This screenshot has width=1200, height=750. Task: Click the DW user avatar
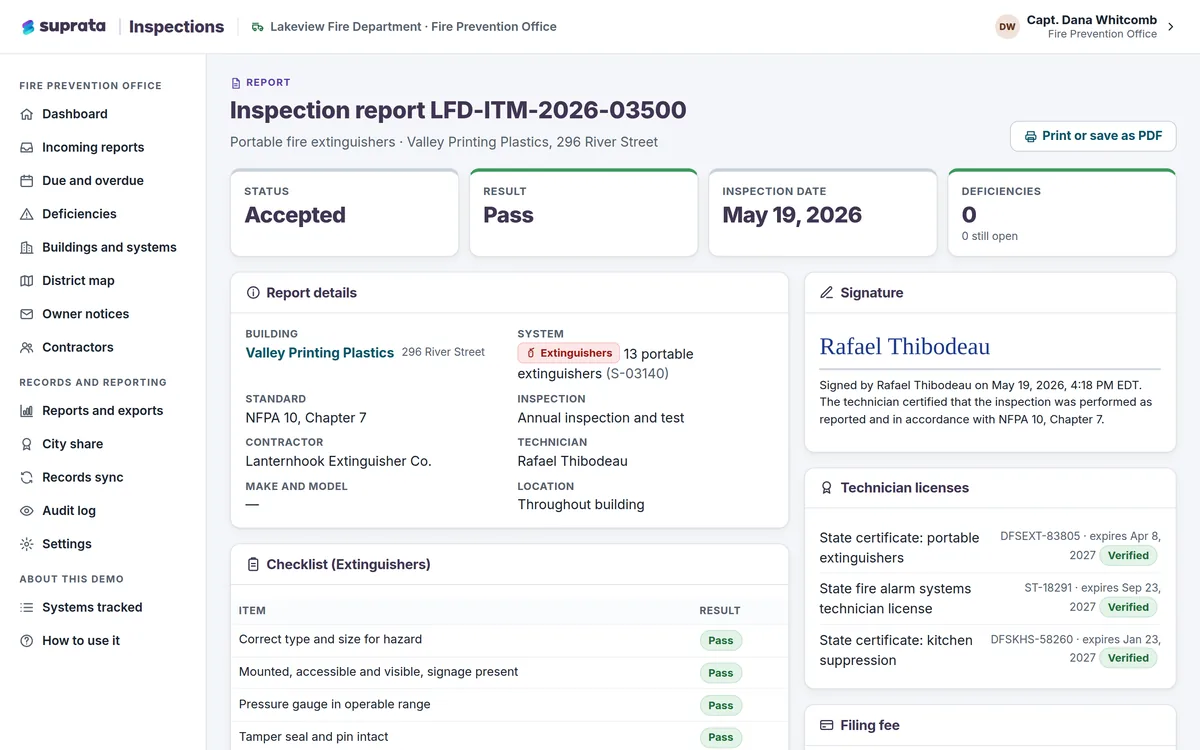coord(1007,27)
